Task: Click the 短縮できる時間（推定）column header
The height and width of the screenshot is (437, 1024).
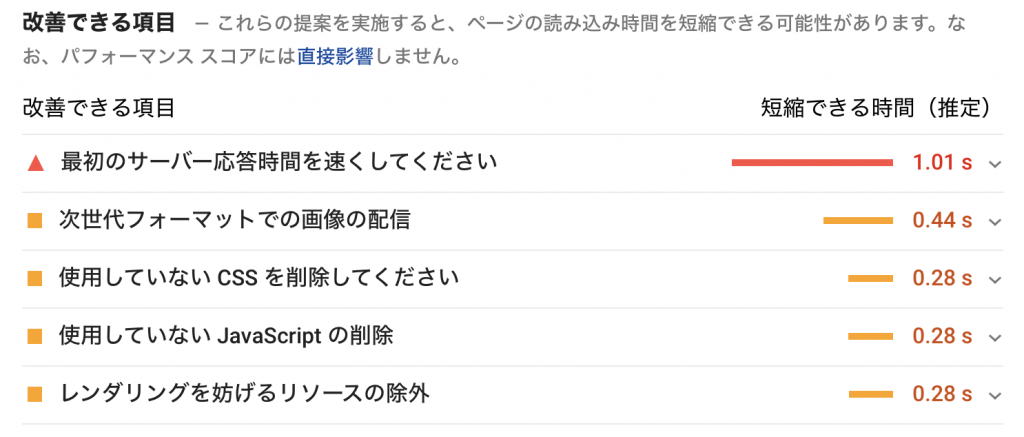Action: point(876,108)
